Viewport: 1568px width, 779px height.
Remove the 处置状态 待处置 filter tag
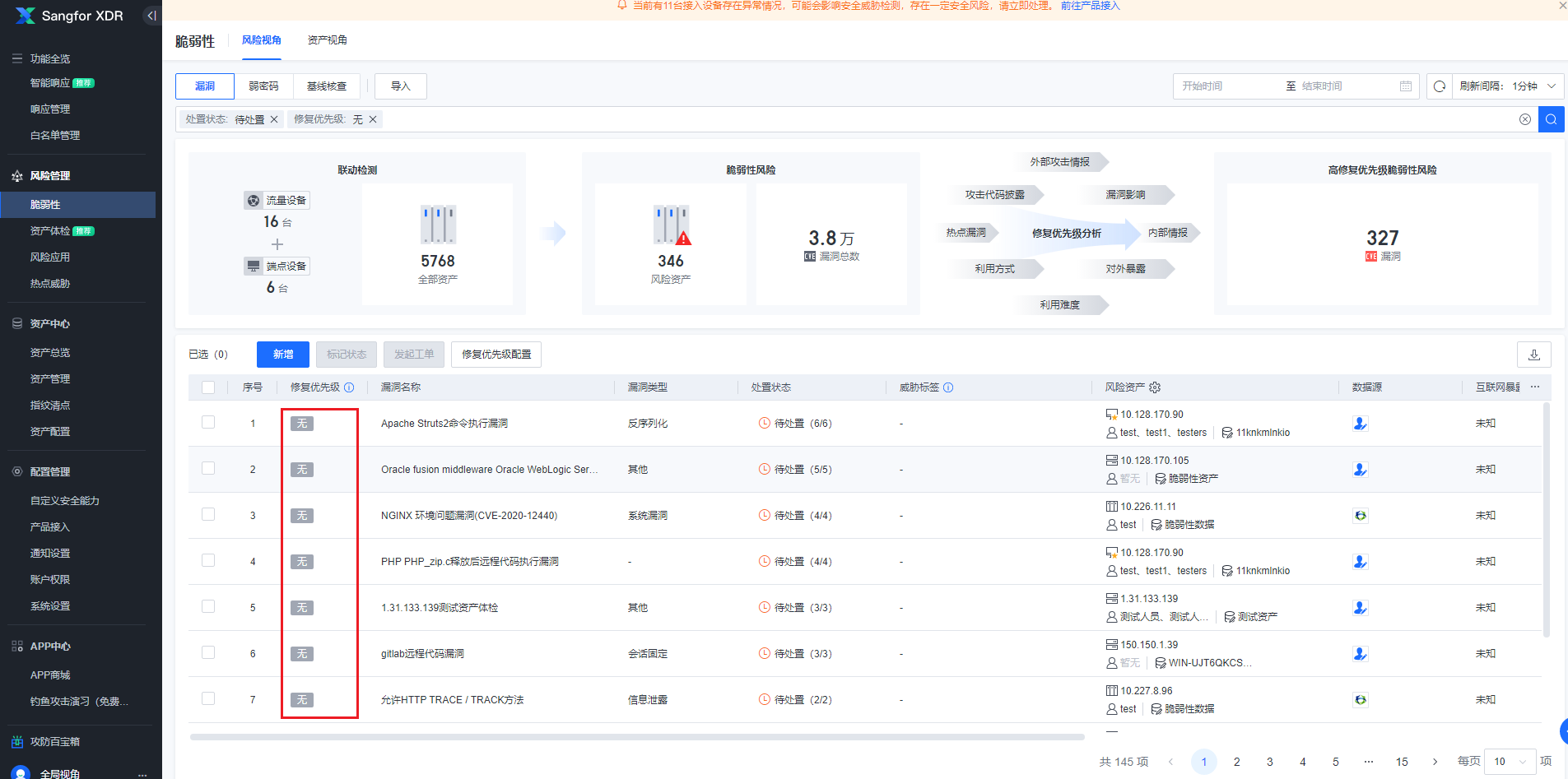pyautogui.click(x=274, y=119)
